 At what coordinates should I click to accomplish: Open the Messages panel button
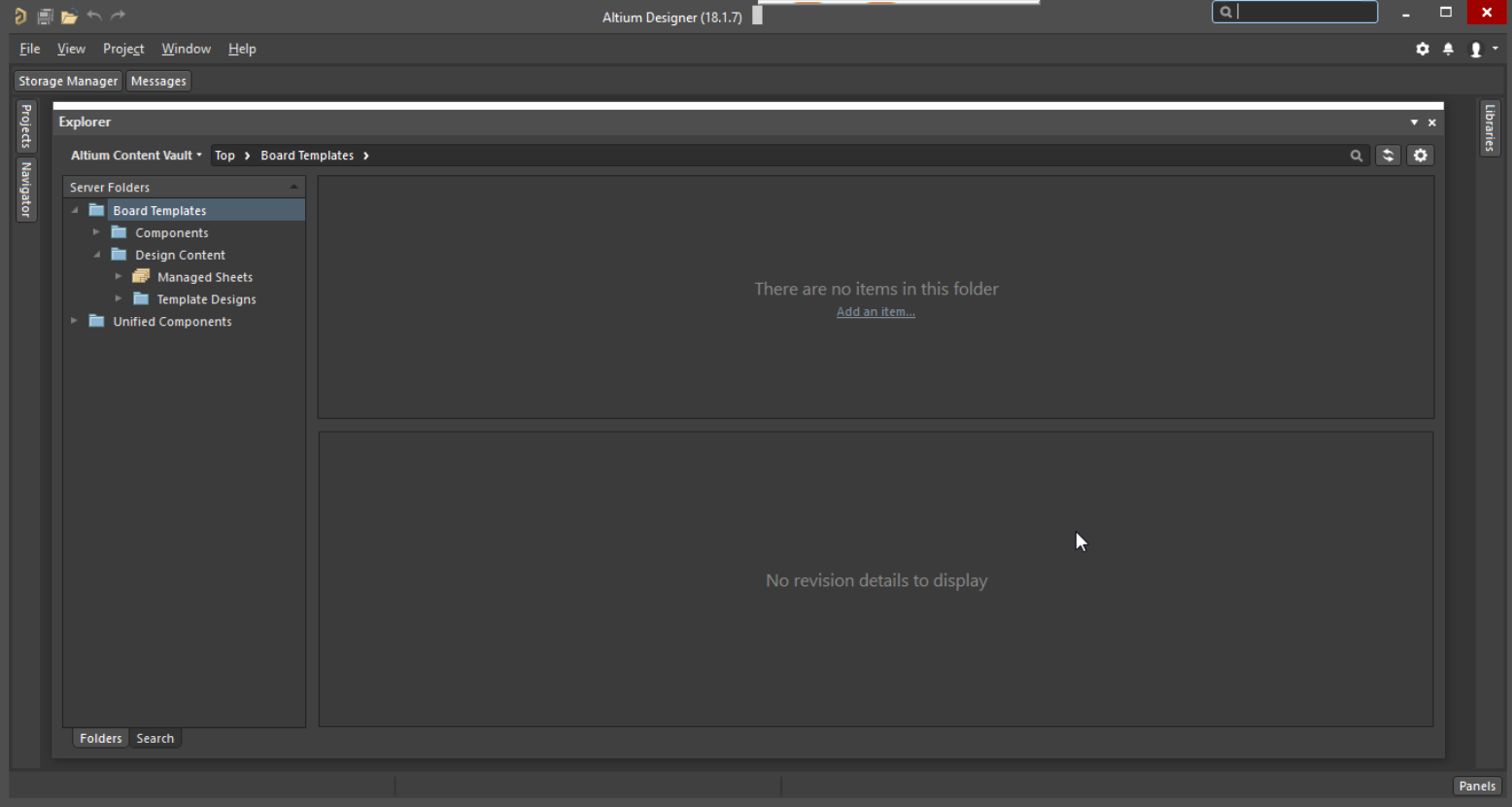click(x=158, y=82)
